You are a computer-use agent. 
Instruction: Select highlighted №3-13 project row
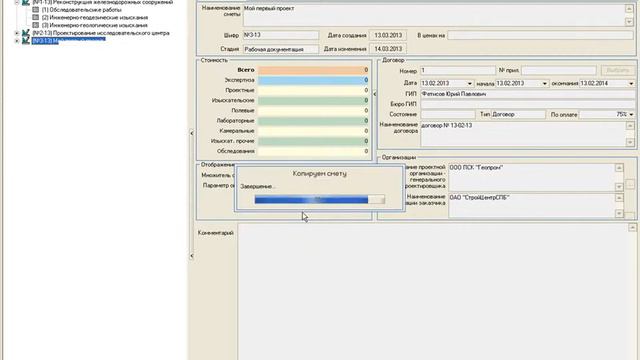[69, 40]
